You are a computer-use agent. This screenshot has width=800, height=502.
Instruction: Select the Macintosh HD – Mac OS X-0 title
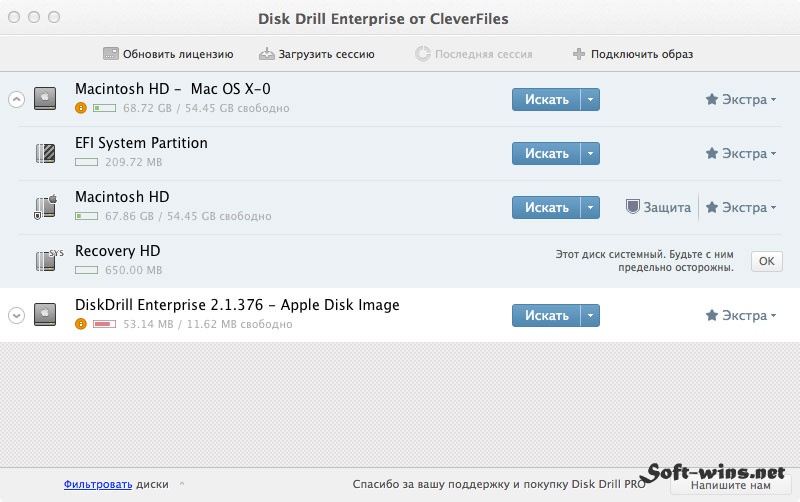tap(173, 88)
